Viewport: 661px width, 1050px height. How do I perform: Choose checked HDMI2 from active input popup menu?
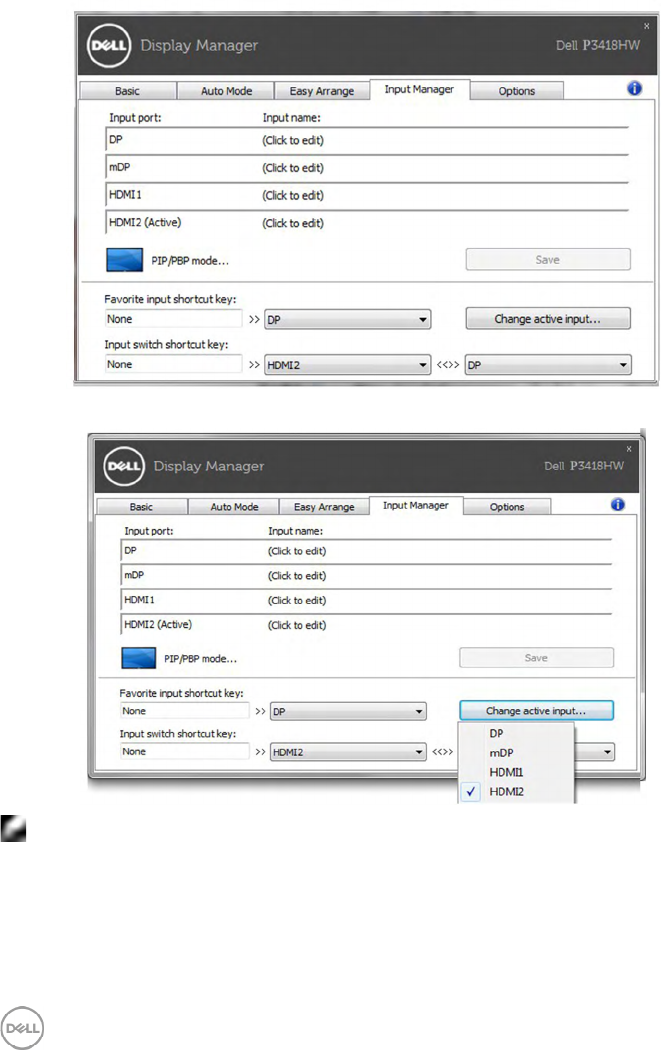coord(516,792)
